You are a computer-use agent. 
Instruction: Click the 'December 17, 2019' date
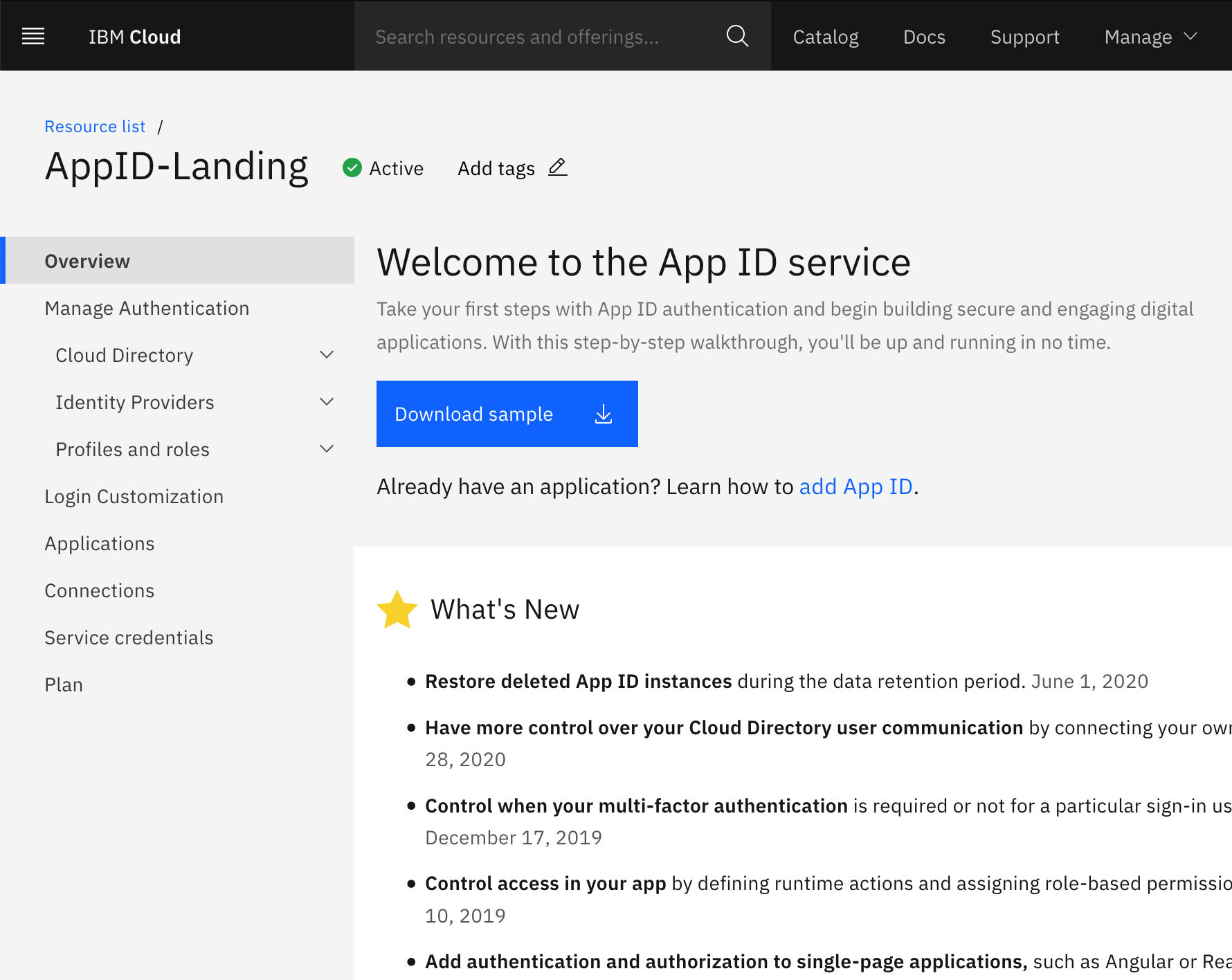pyautogui.click(x=514, y=837)
